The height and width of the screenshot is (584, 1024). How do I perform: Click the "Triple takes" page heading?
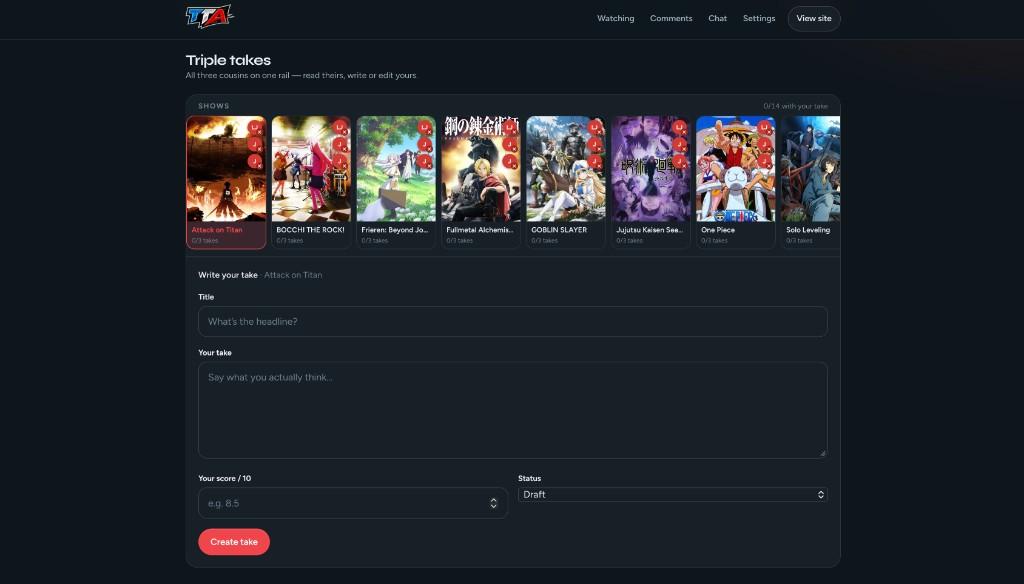coord(228,60)
